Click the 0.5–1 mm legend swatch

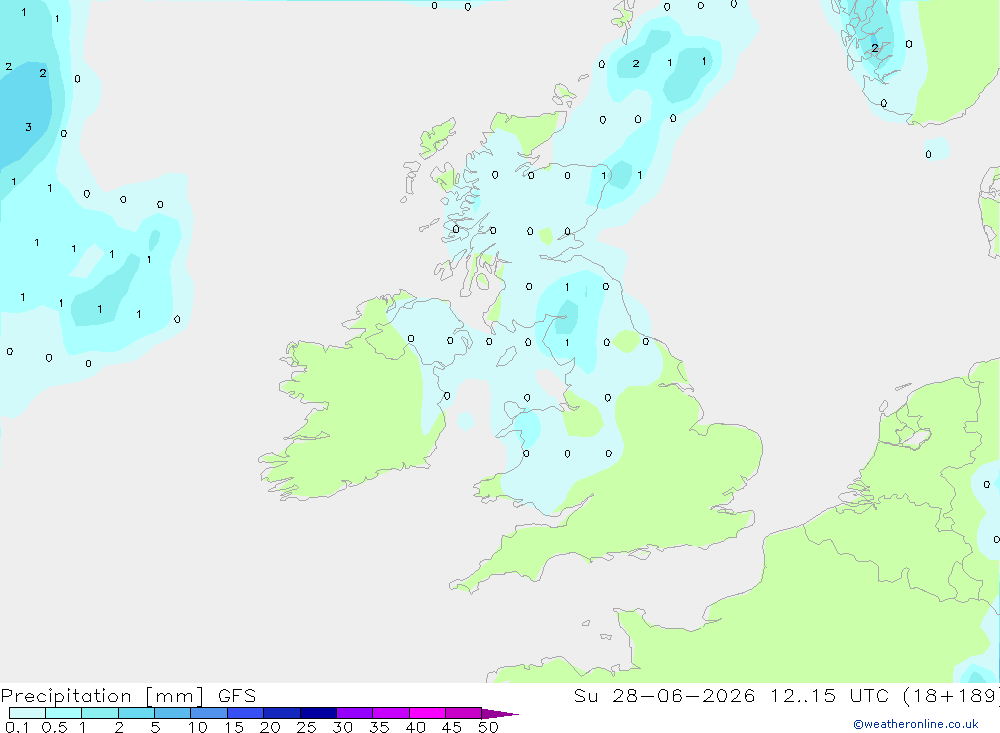pos(64,713)
